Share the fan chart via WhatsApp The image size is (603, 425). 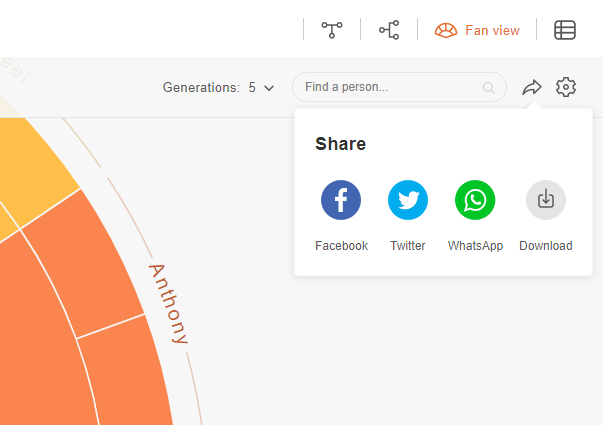tap(475, 200)
